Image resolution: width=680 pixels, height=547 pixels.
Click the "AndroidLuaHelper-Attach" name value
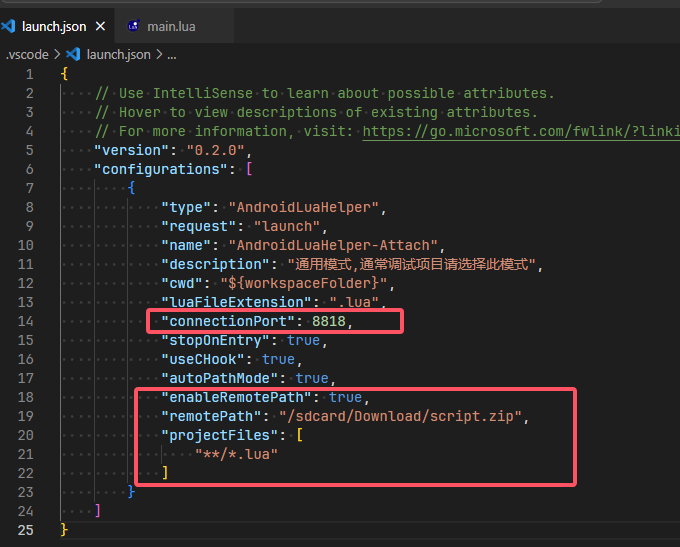click(x=327, y=245)
